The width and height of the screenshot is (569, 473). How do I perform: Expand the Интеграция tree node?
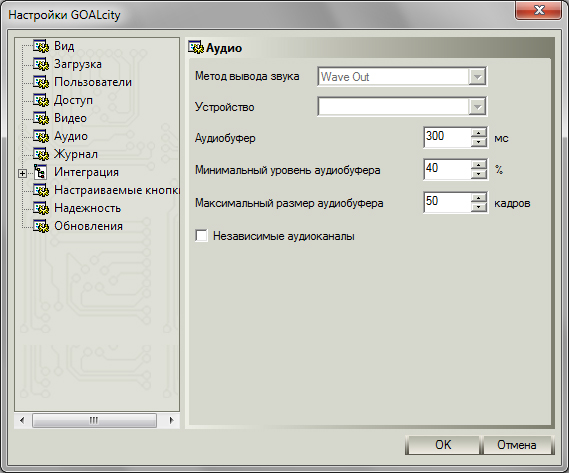(22, 174)
